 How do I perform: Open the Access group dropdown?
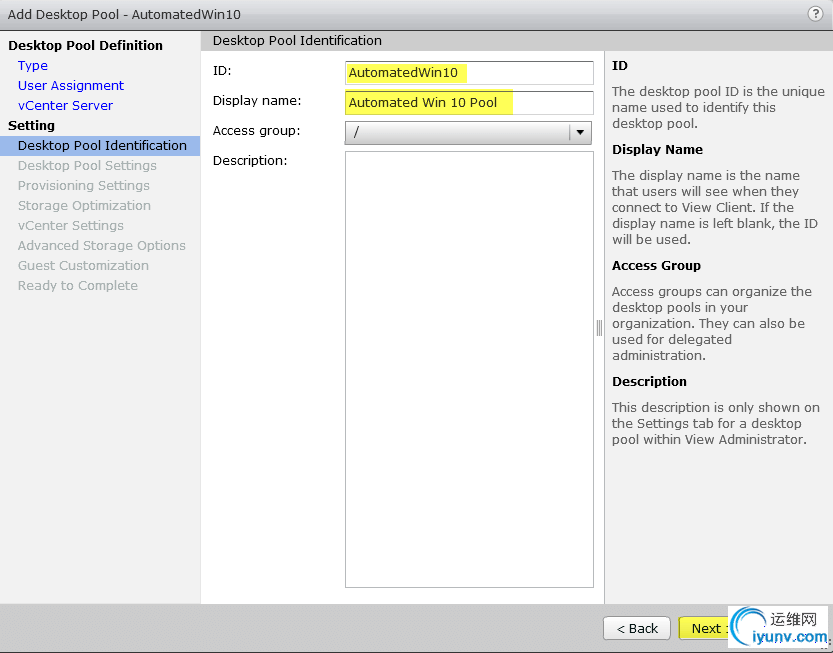click(x=468, y=133)
